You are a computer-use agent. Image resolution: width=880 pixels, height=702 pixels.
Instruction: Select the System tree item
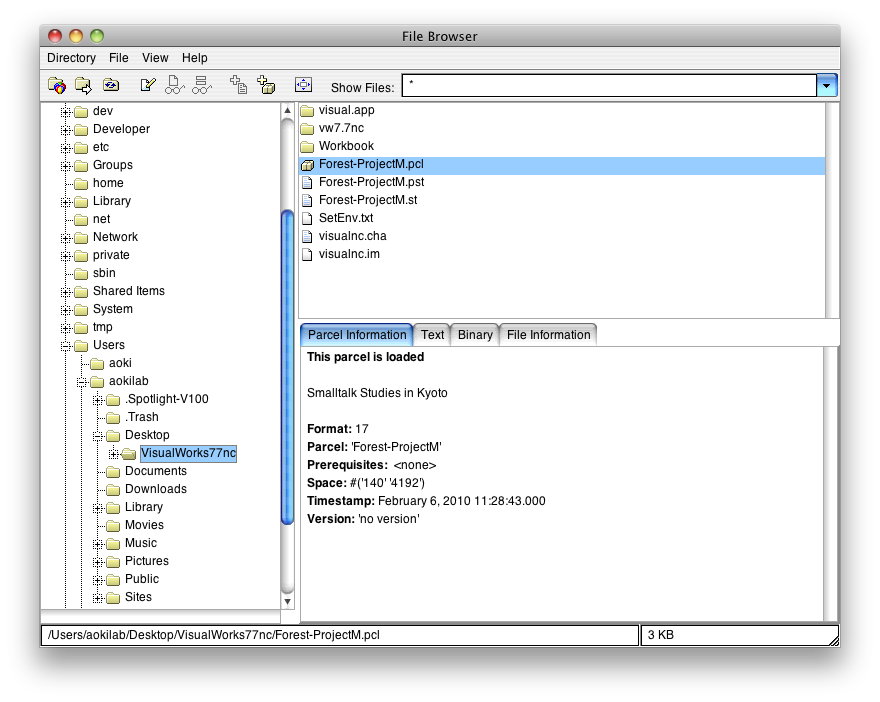[113, 309]
